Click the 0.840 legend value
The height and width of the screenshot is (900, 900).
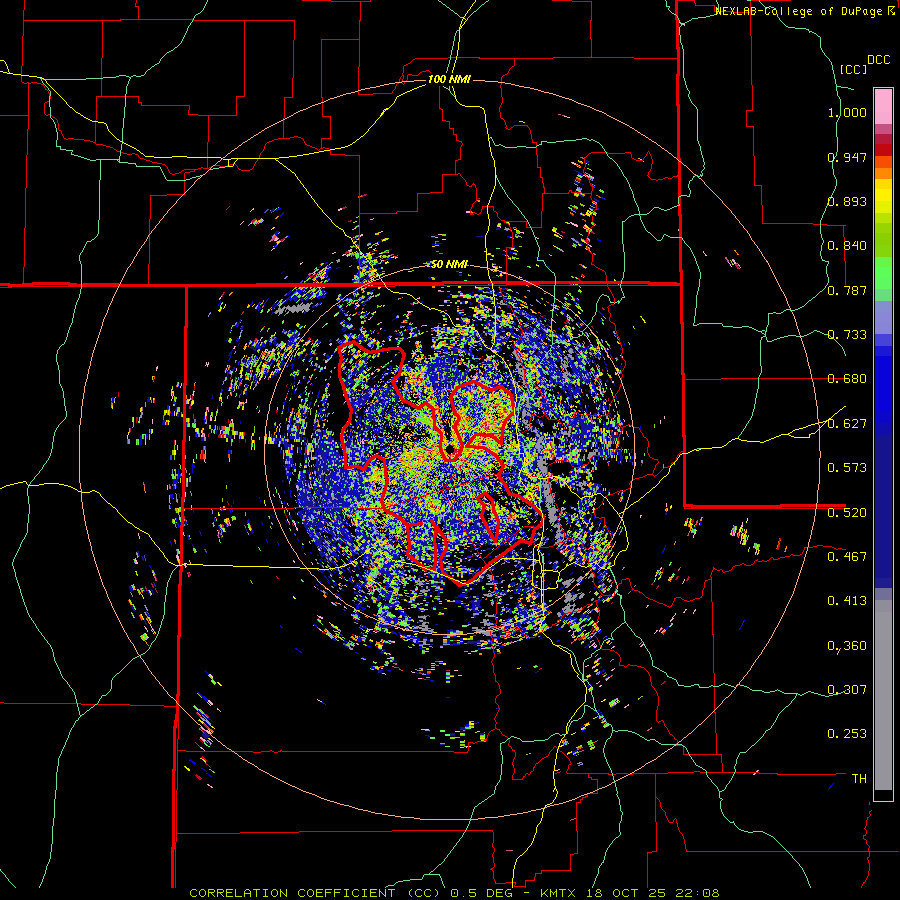pyautogui.click(x=847, y=246)
